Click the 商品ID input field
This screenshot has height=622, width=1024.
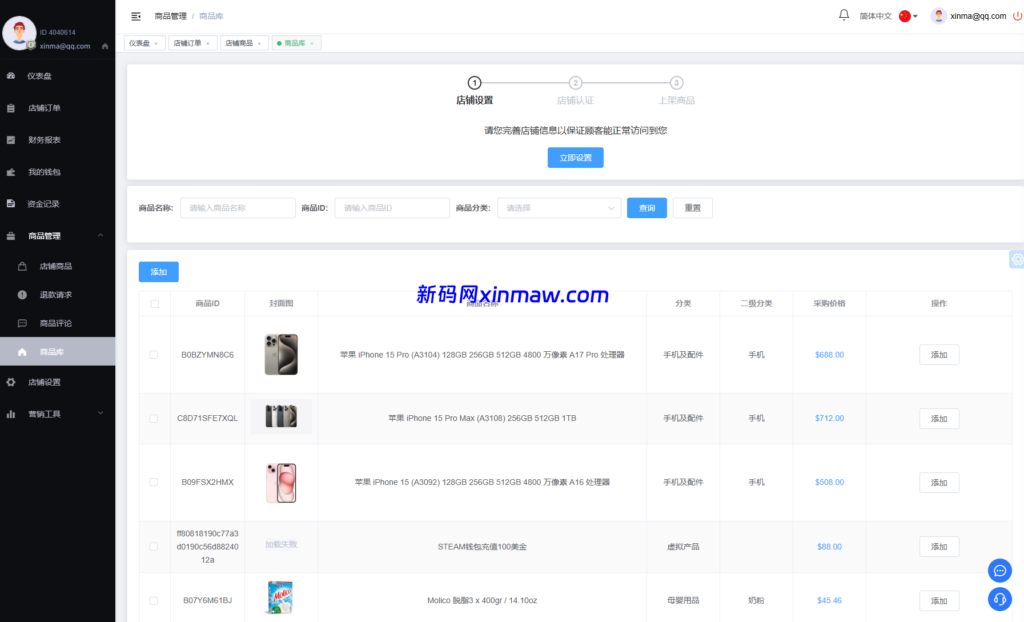tap(392, 208)
